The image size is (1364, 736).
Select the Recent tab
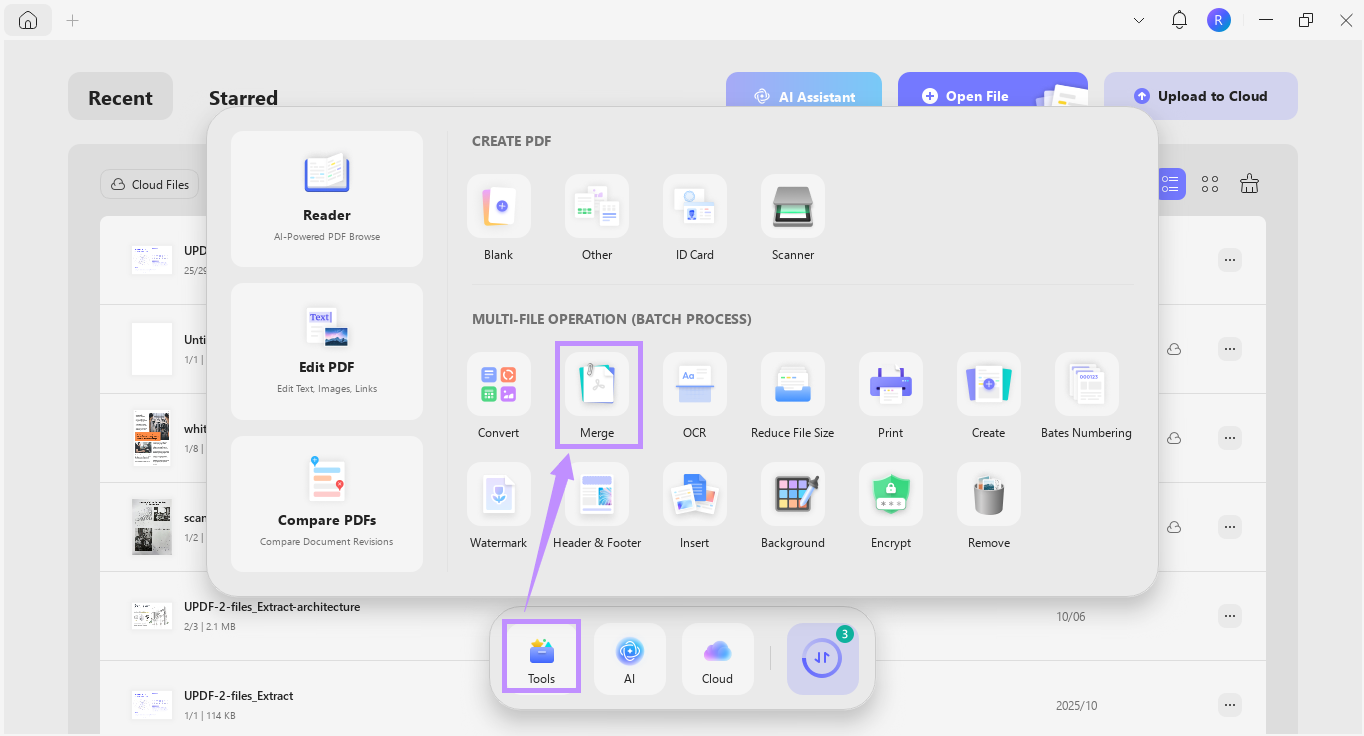[120, 96]
